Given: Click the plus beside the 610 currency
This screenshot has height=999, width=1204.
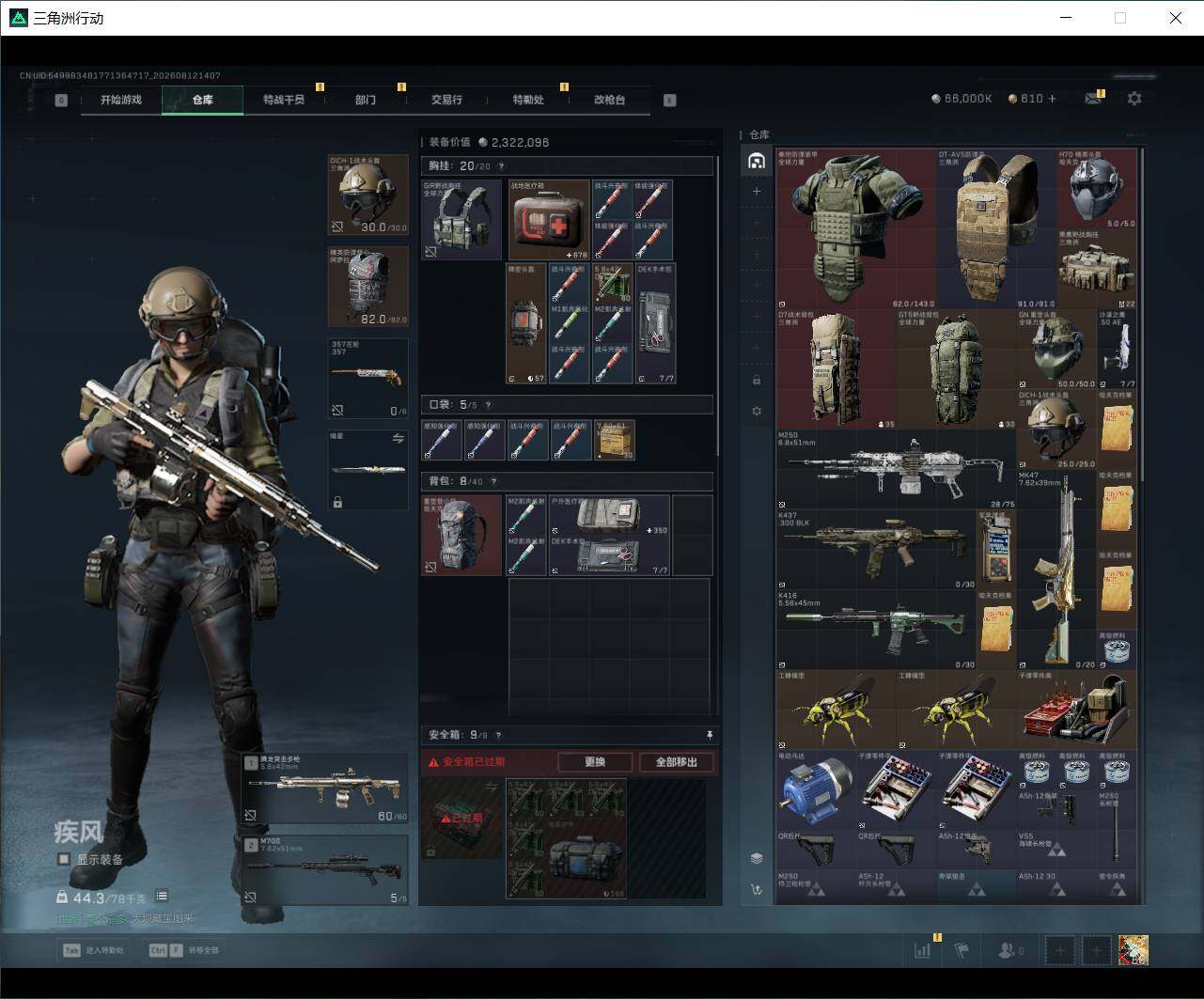Looking at the screenshot, I should pyautogui.click(x=1052, y=99).
